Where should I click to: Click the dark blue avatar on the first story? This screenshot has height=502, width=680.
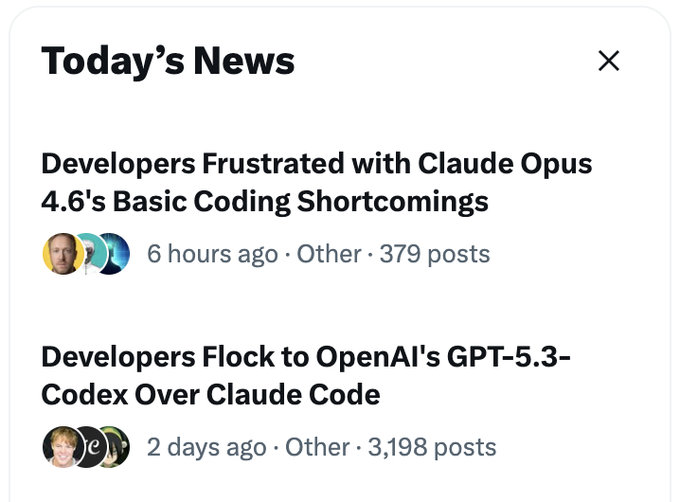coord(112,254)
